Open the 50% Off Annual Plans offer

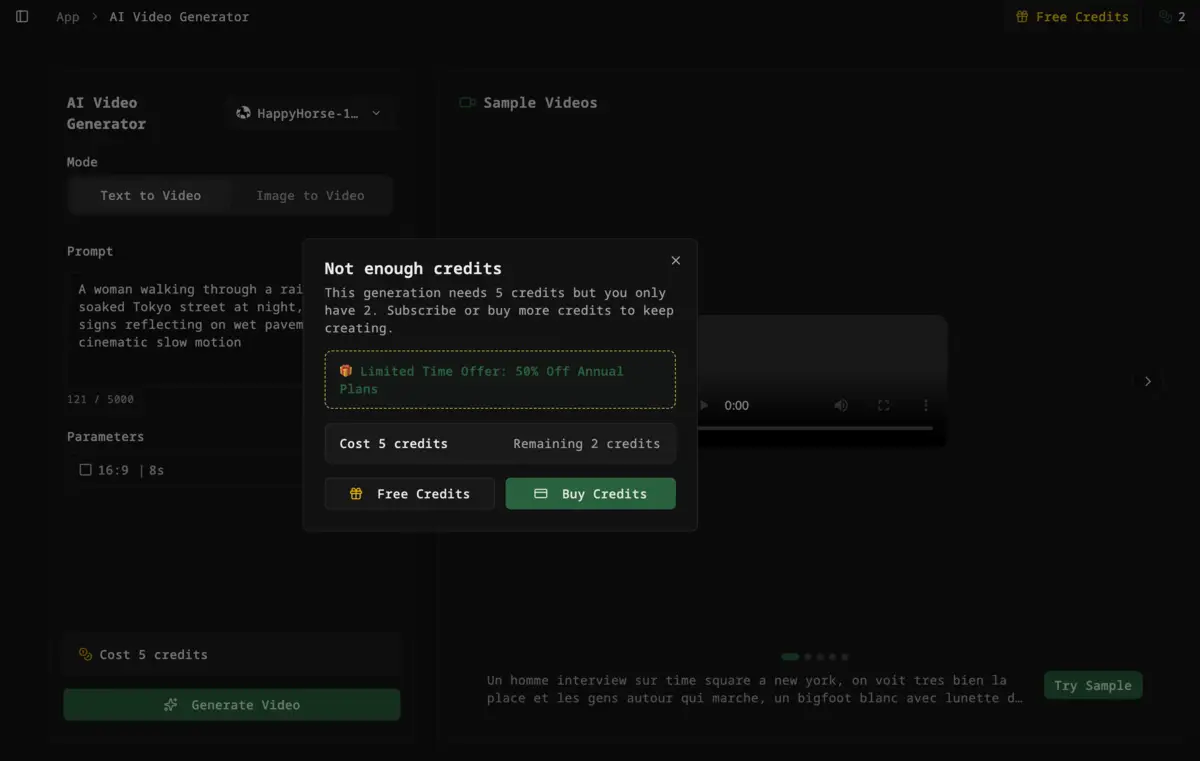click(x=500, y=380)
